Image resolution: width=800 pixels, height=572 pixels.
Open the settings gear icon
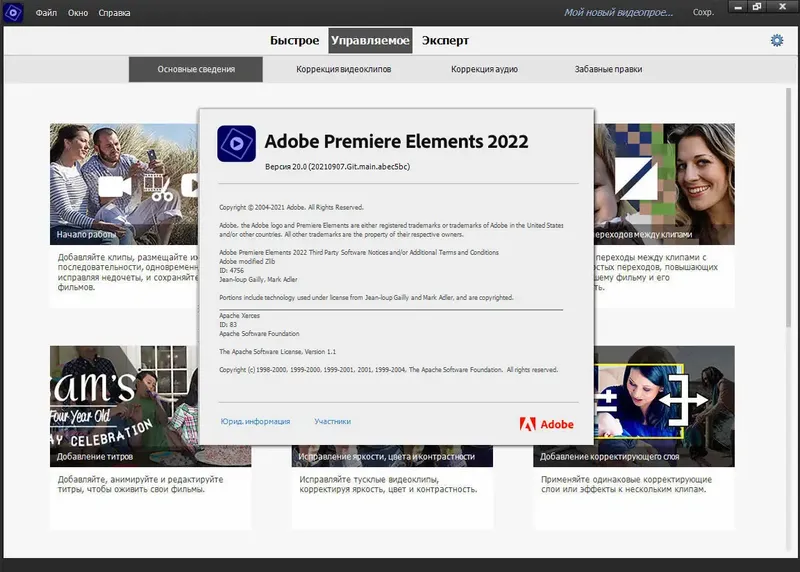(777, 40)
